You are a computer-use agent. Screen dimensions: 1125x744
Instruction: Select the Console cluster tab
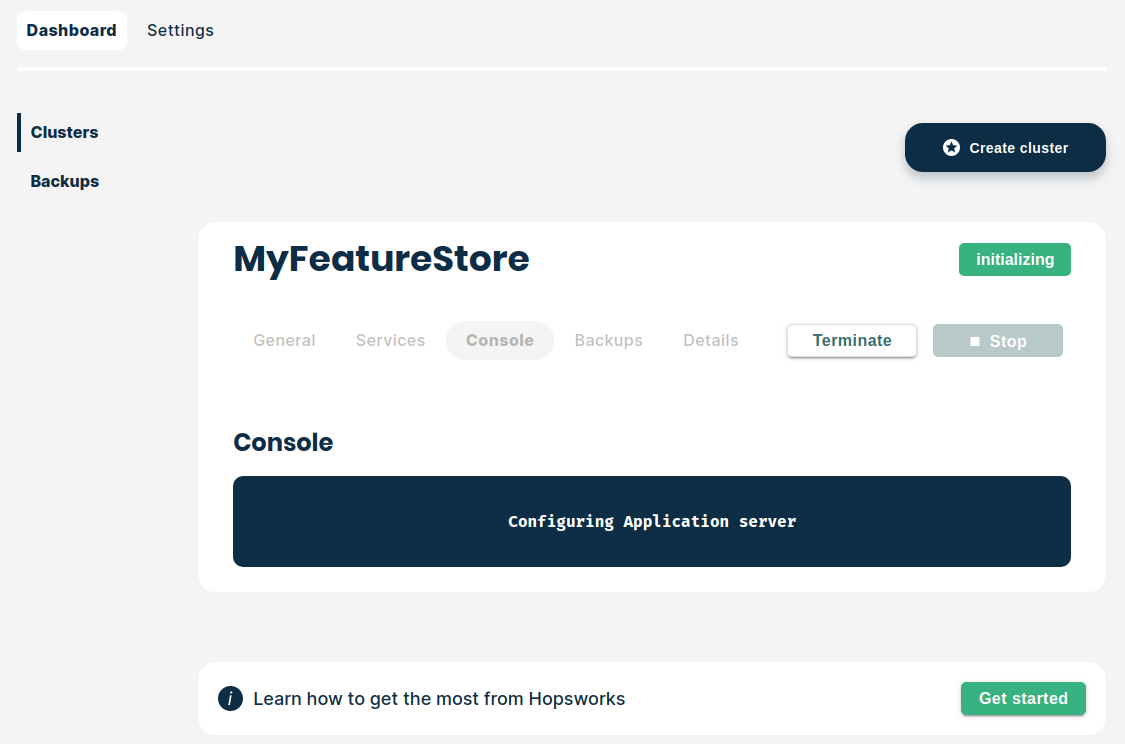click(x=499, y=340)
